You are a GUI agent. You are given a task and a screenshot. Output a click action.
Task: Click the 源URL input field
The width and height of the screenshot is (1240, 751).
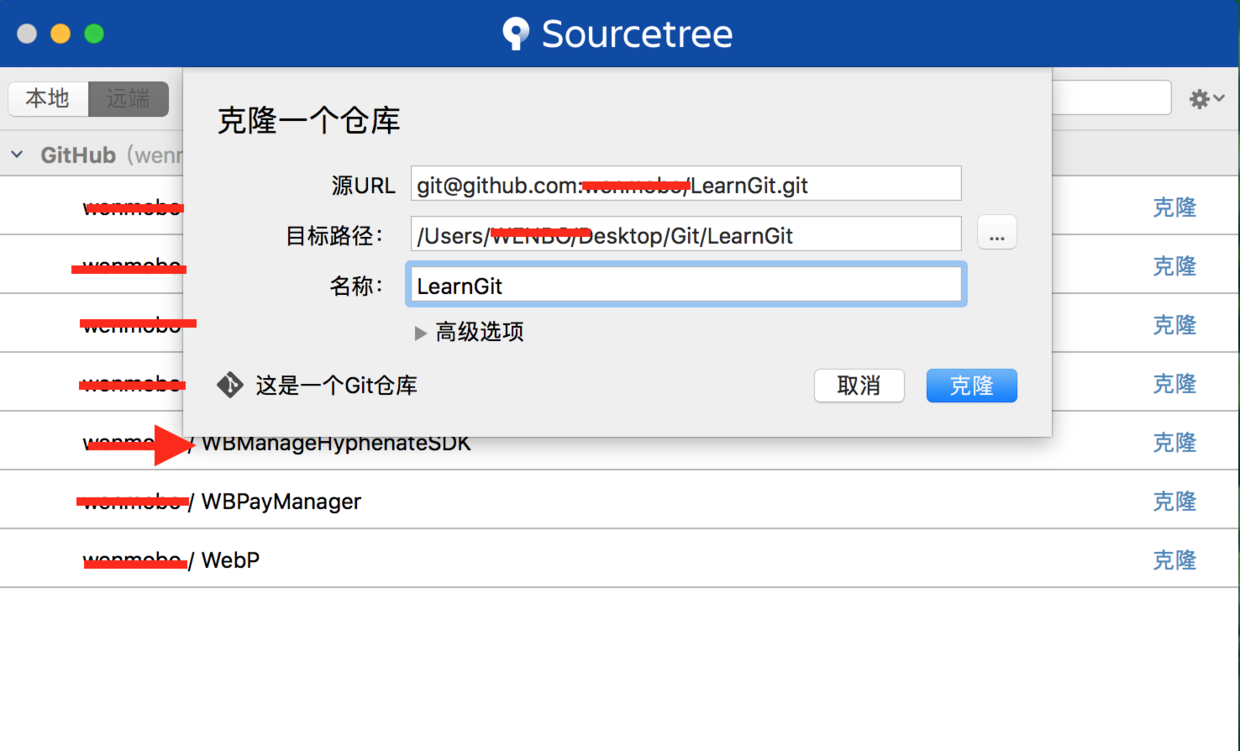pos(686,184)
